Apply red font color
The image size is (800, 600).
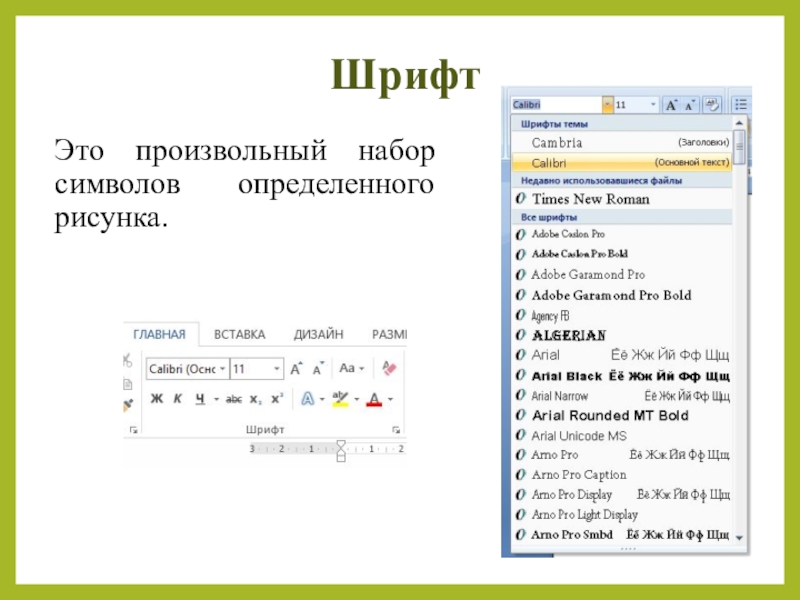coord(374,399)
